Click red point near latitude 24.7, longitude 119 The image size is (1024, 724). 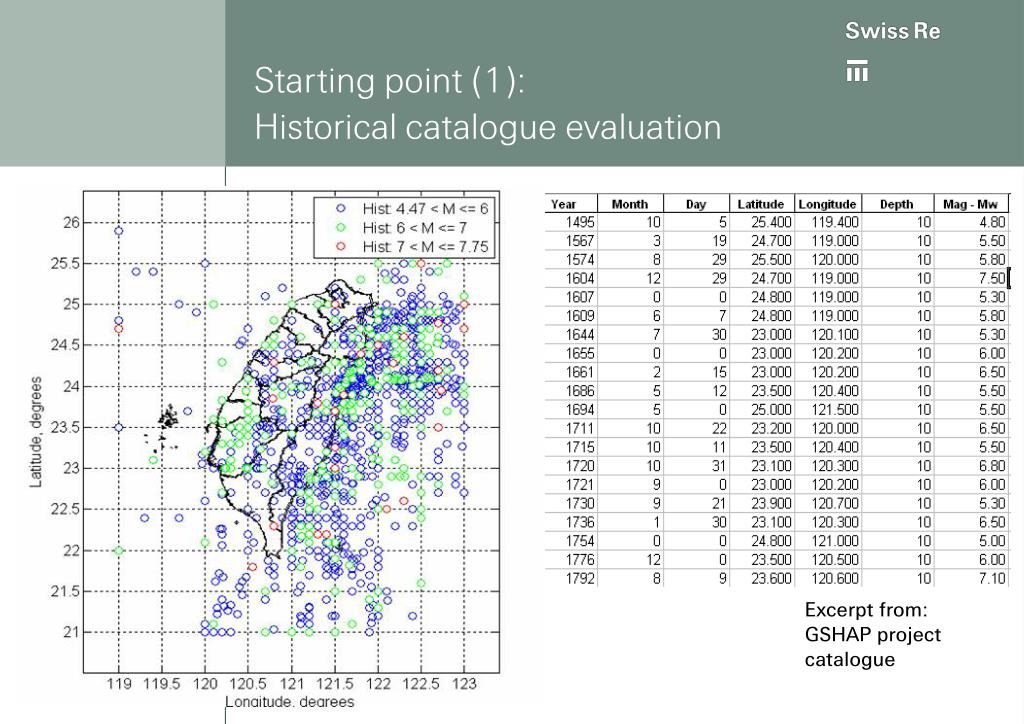point(118,328)
